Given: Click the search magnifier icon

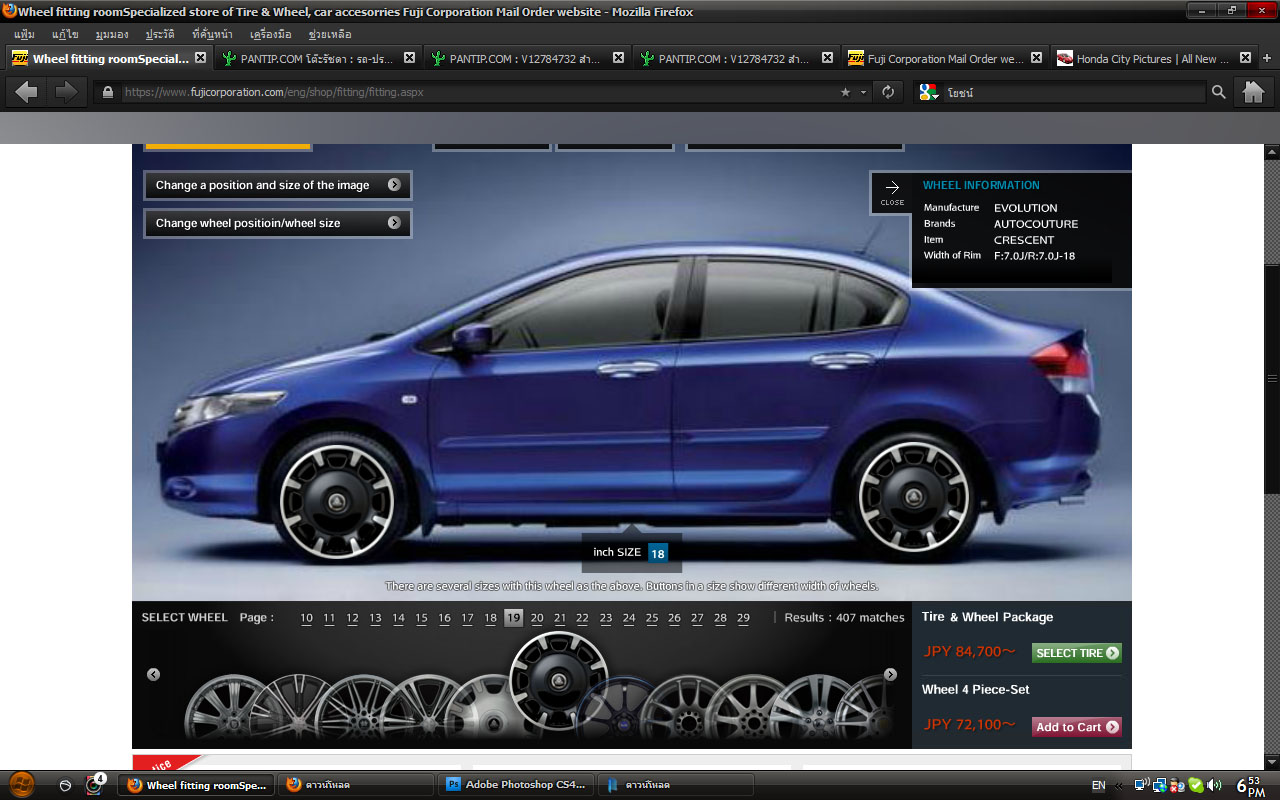Looking at the screenshot, I should pyautogui.click(x=1218, y=92).
